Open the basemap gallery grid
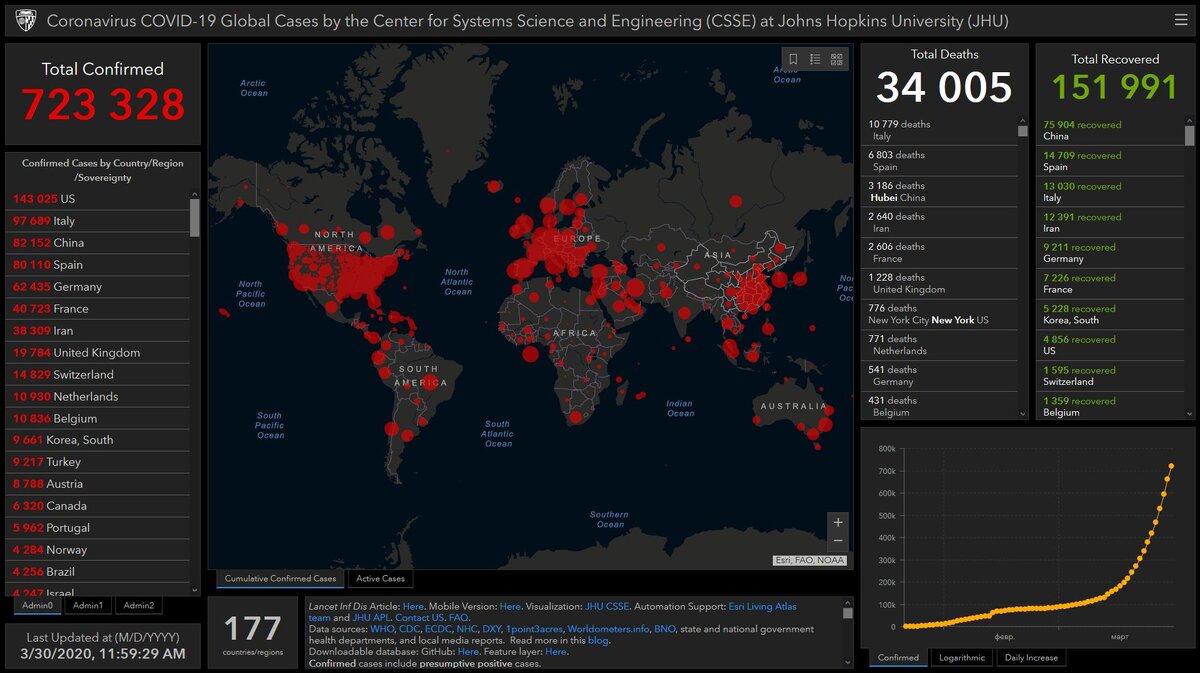Image resolution: width=1200 pixels, height=673 pixels. click(837, 59)
